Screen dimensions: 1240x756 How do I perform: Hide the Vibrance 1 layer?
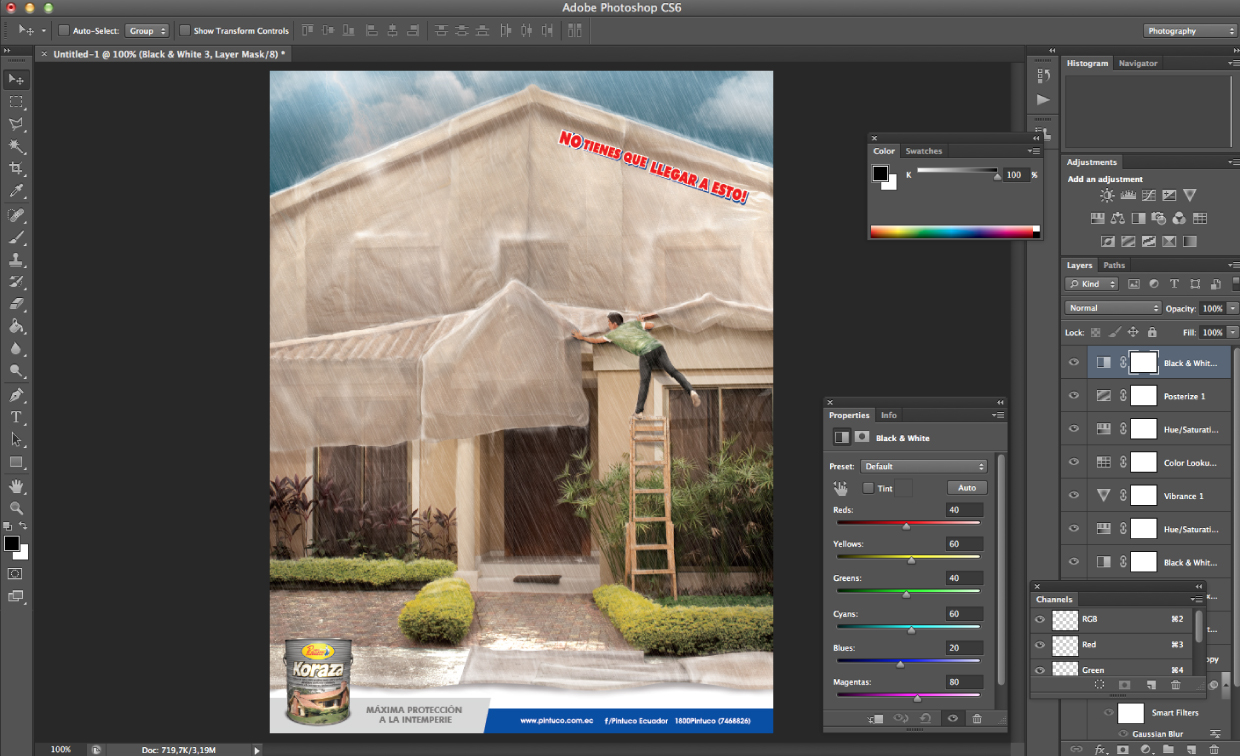click(x=1074, y=495)
